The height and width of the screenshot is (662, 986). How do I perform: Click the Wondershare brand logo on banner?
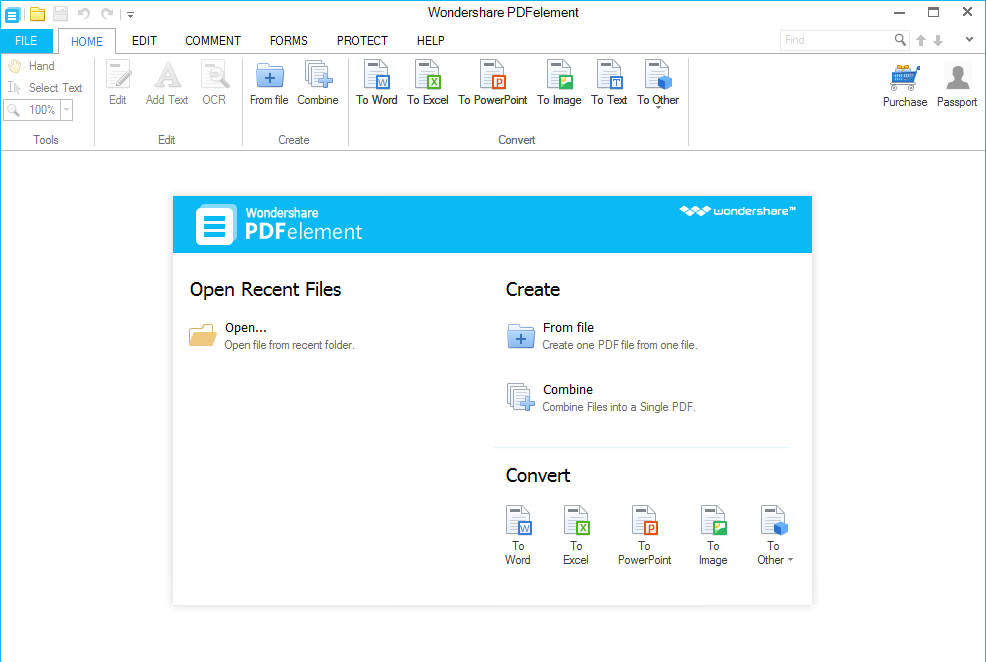738,211
